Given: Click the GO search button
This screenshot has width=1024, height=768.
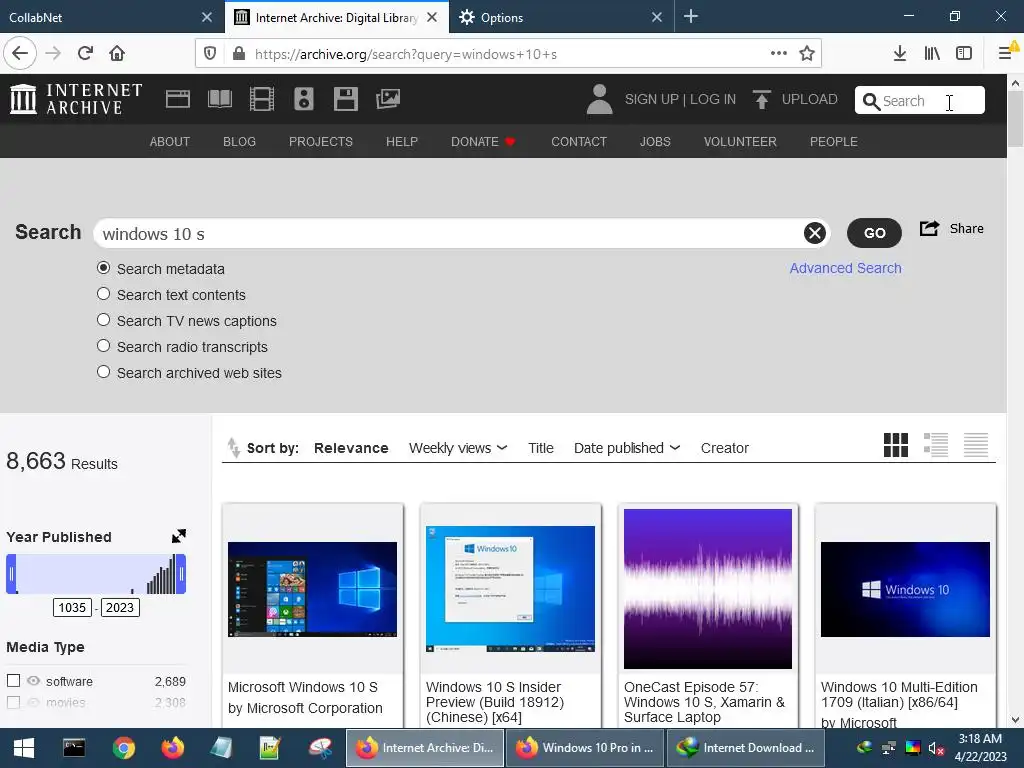Looking at the screenshot, I should click(x=874, y=233).
